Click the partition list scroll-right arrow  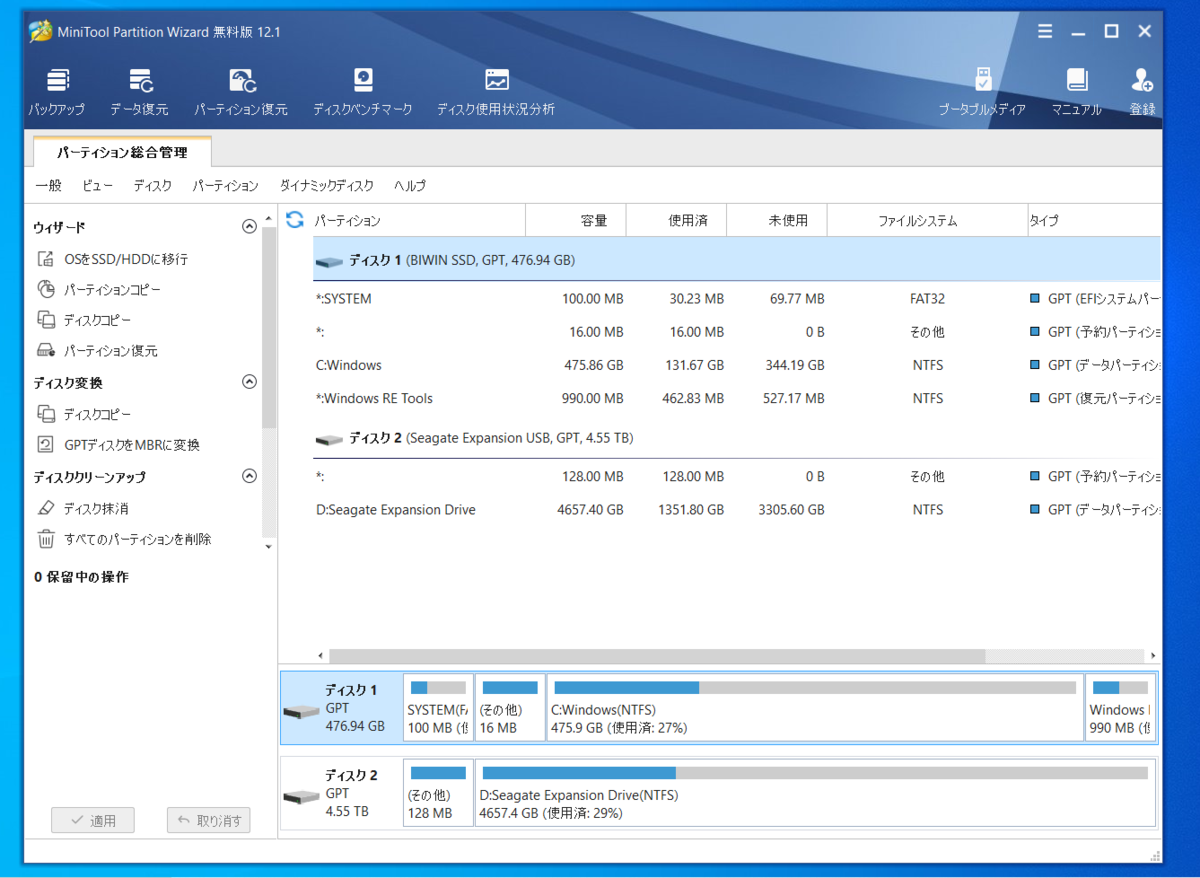[1154, 656]
